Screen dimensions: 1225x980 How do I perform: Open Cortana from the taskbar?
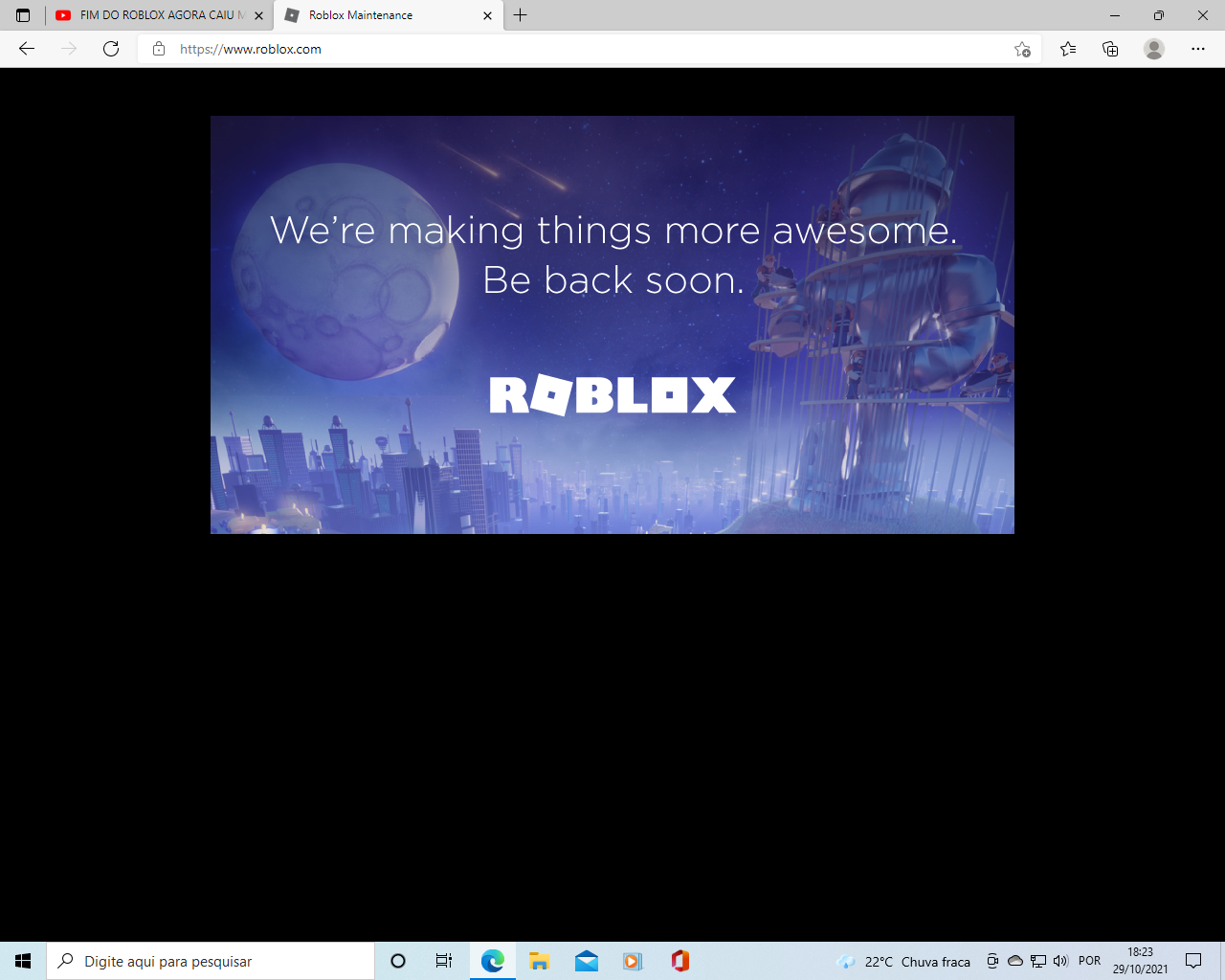(398, 961)
